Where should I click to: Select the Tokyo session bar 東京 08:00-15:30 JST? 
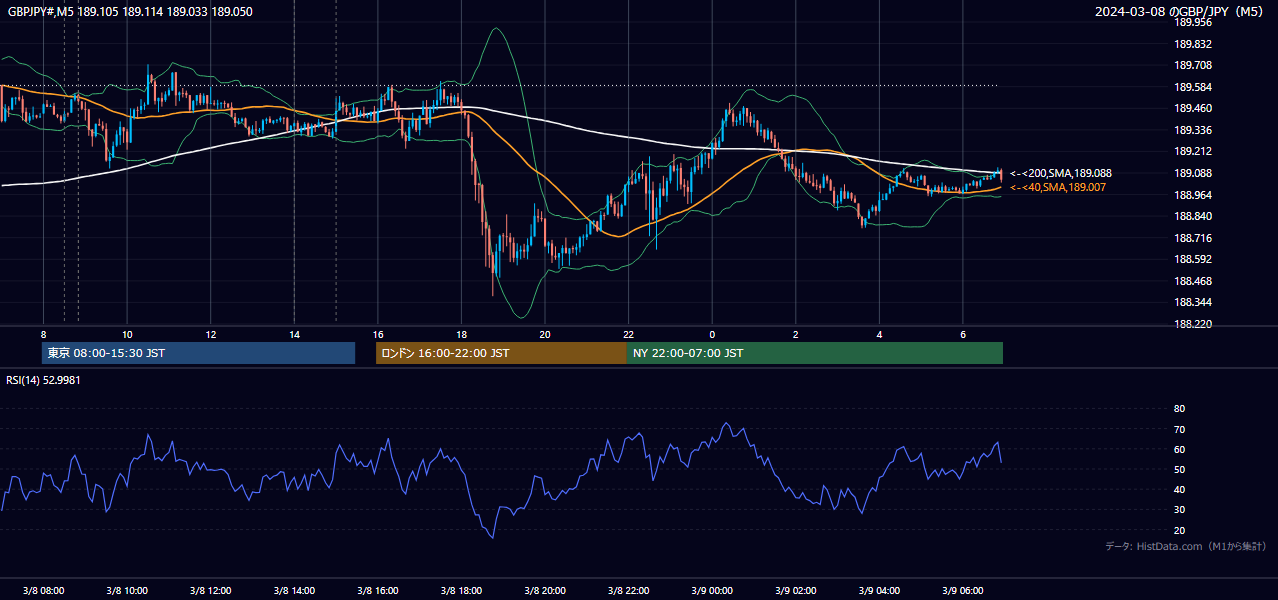198,353
